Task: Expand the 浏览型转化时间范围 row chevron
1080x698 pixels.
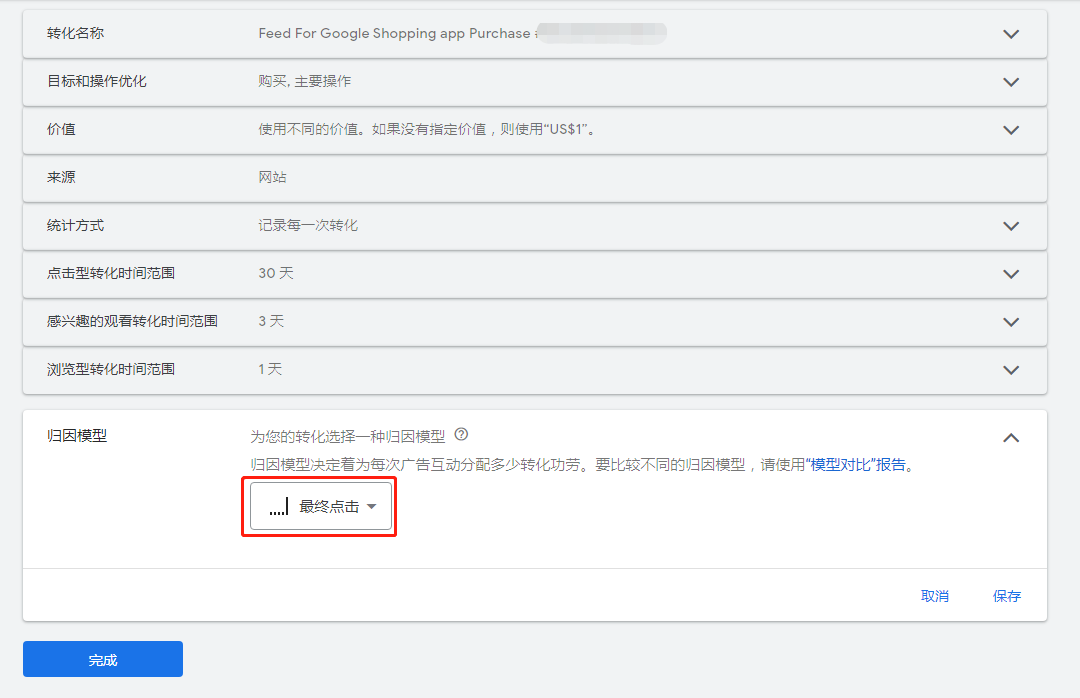Action: pyautogui.click(x=1010, y=370)
